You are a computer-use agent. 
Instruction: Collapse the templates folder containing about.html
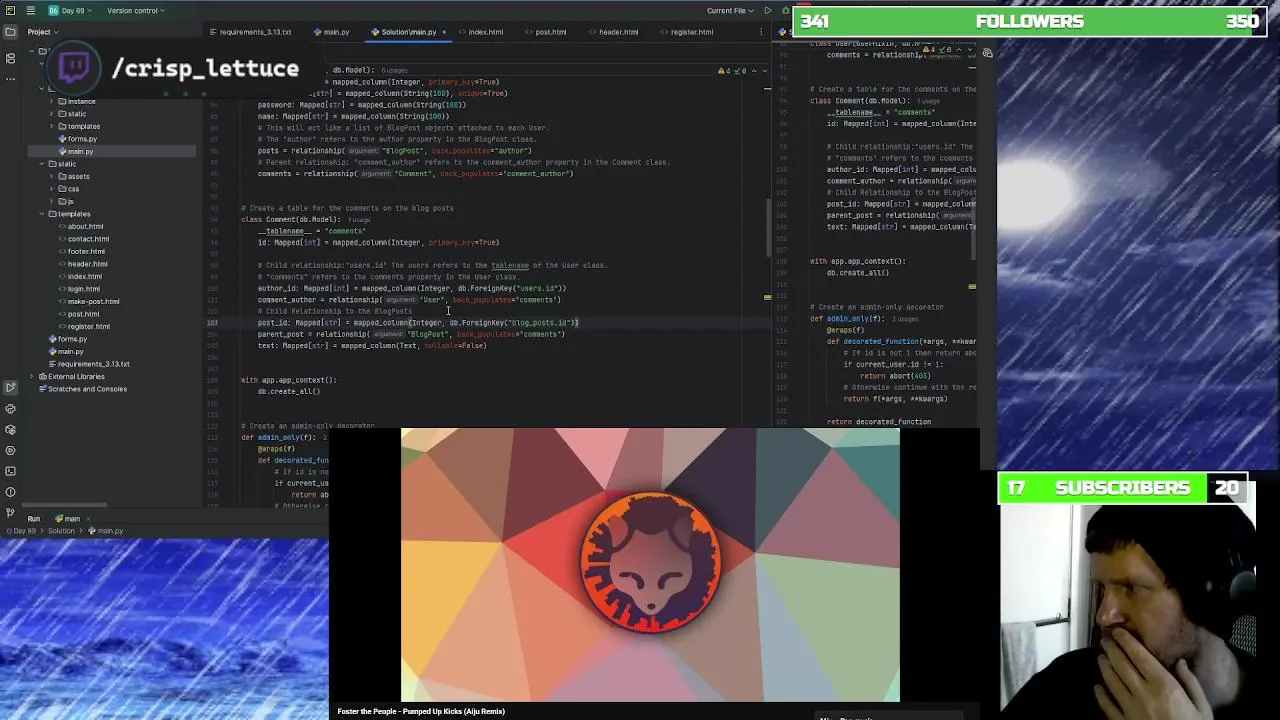click(44, 214)
